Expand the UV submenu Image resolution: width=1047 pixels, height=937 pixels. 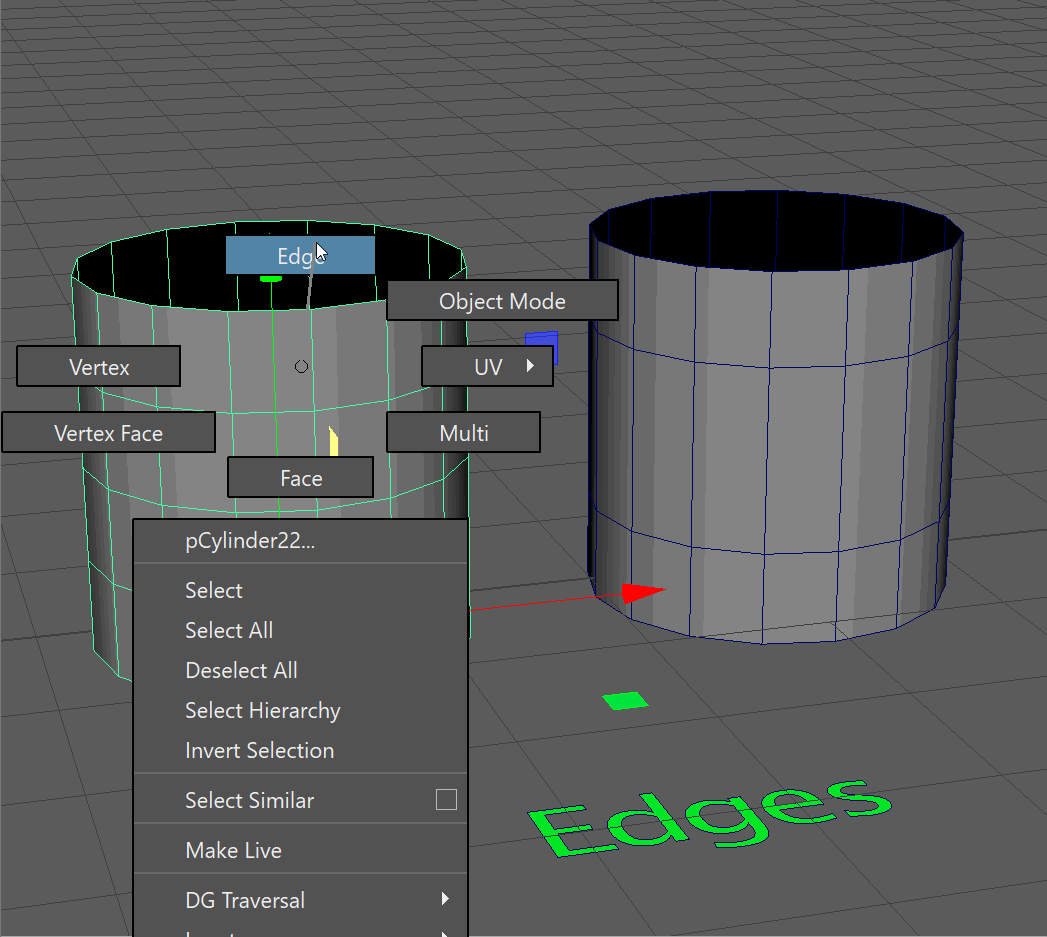click(x=489, y=367)
